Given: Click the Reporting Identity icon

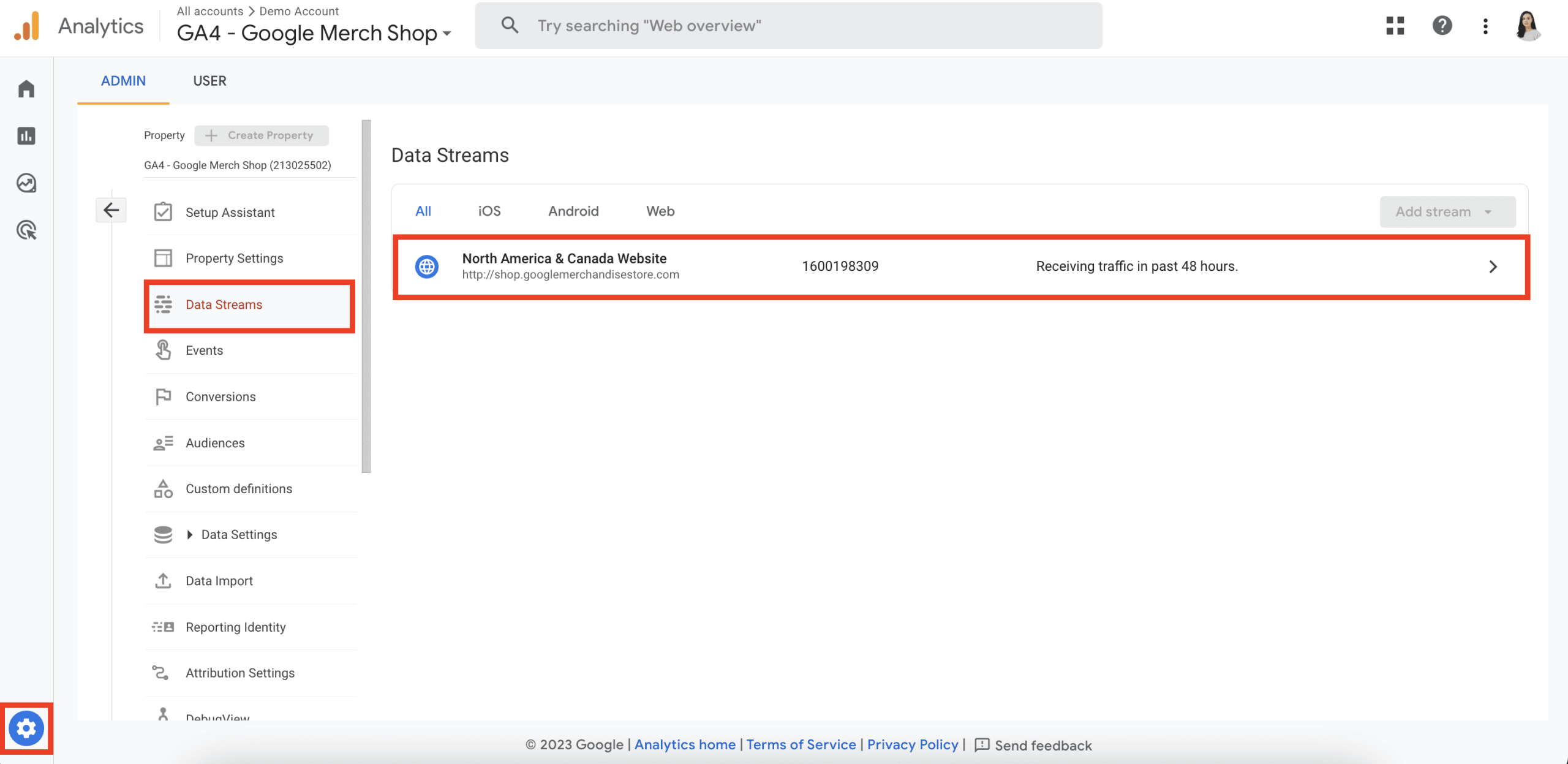Looking at the screenshot, I should tap(163, 627).
